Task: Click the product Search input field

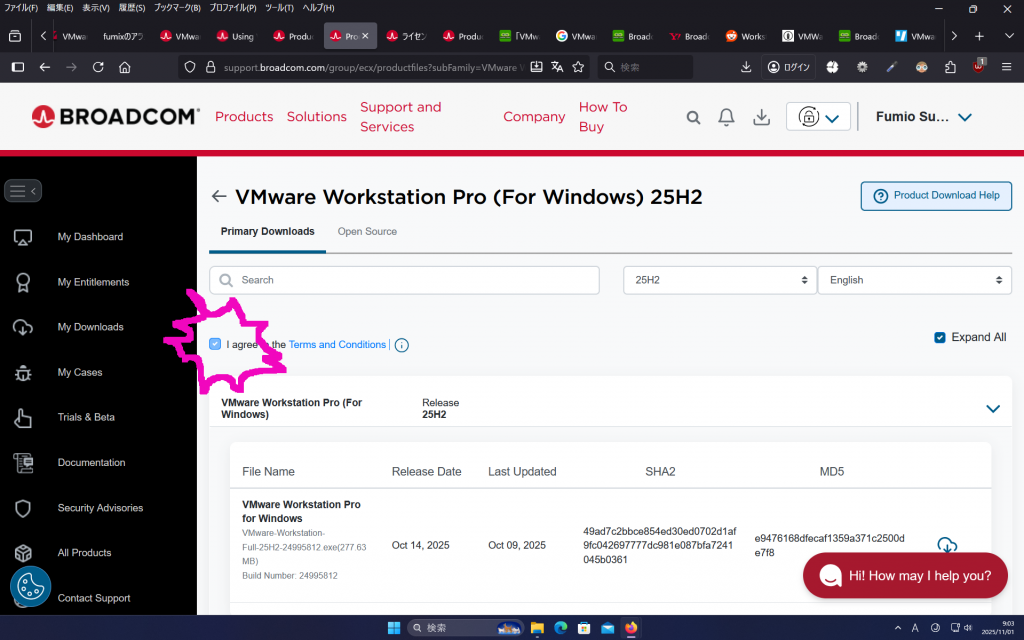Action: (404, 280)
